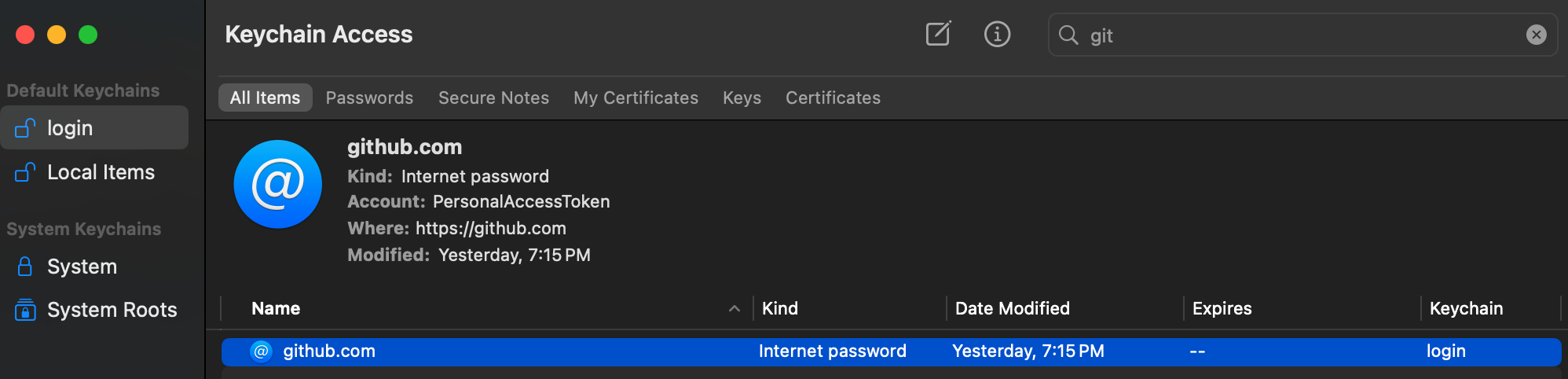Screen dimensions: 1568x379
Task: Click the compose new keychain item icon
Action: pyautogui.click(x=938, y=34)
